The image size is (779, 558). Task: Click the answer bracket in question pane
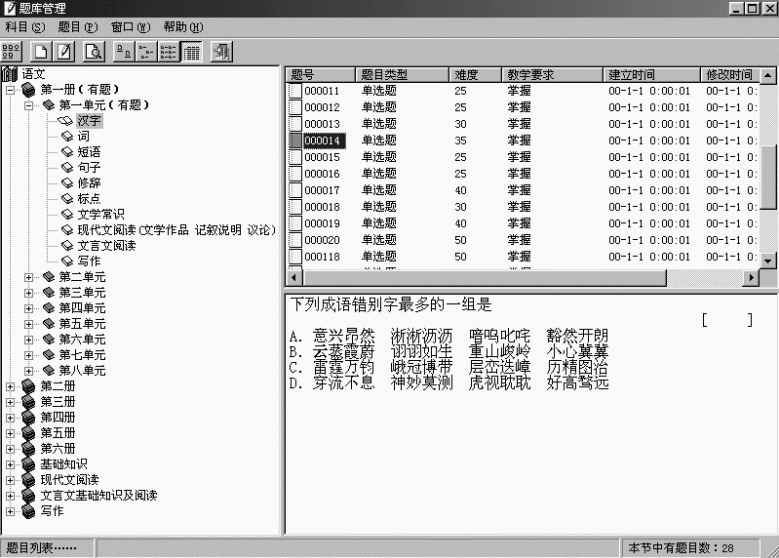click(x=727, y=319)
